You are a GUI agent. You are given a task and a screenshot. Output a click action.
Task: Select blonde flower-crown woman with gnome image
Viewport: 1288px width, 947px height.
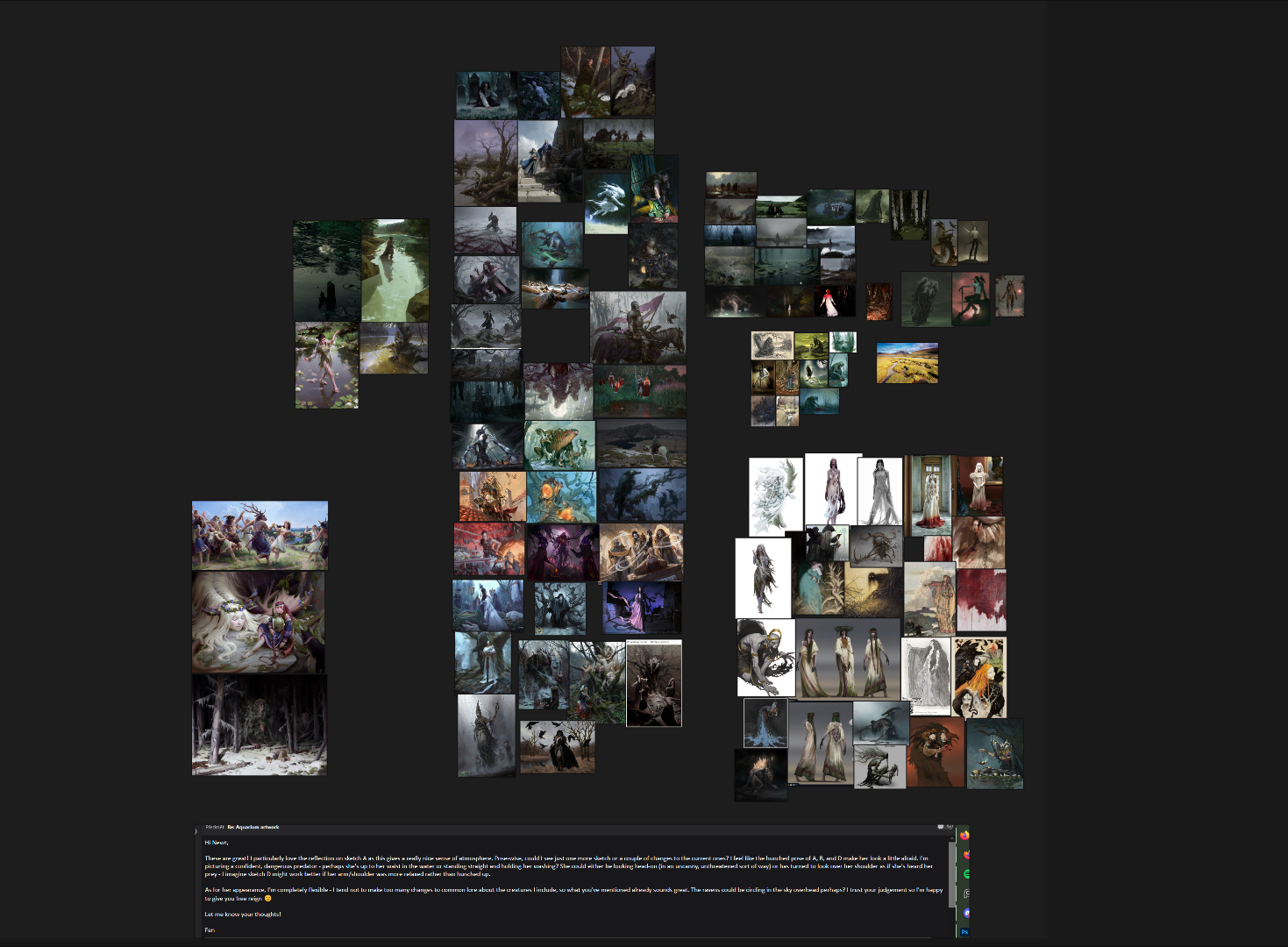tap(258, 622)
